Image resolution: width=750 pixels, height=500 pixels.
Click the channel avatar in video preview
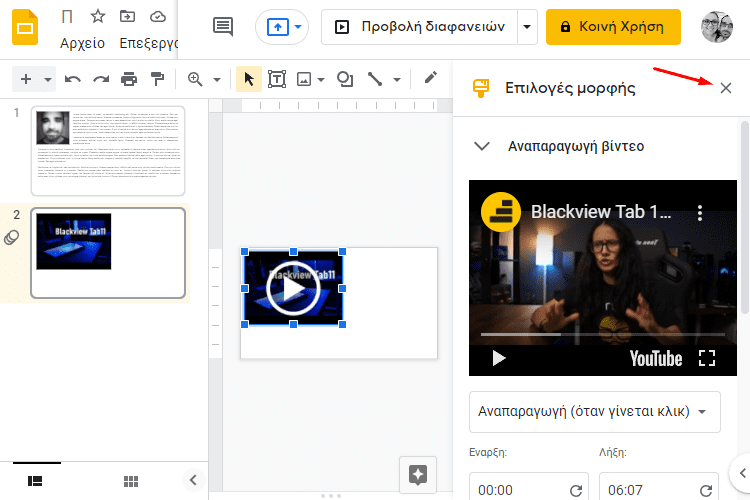coord(501,212)
